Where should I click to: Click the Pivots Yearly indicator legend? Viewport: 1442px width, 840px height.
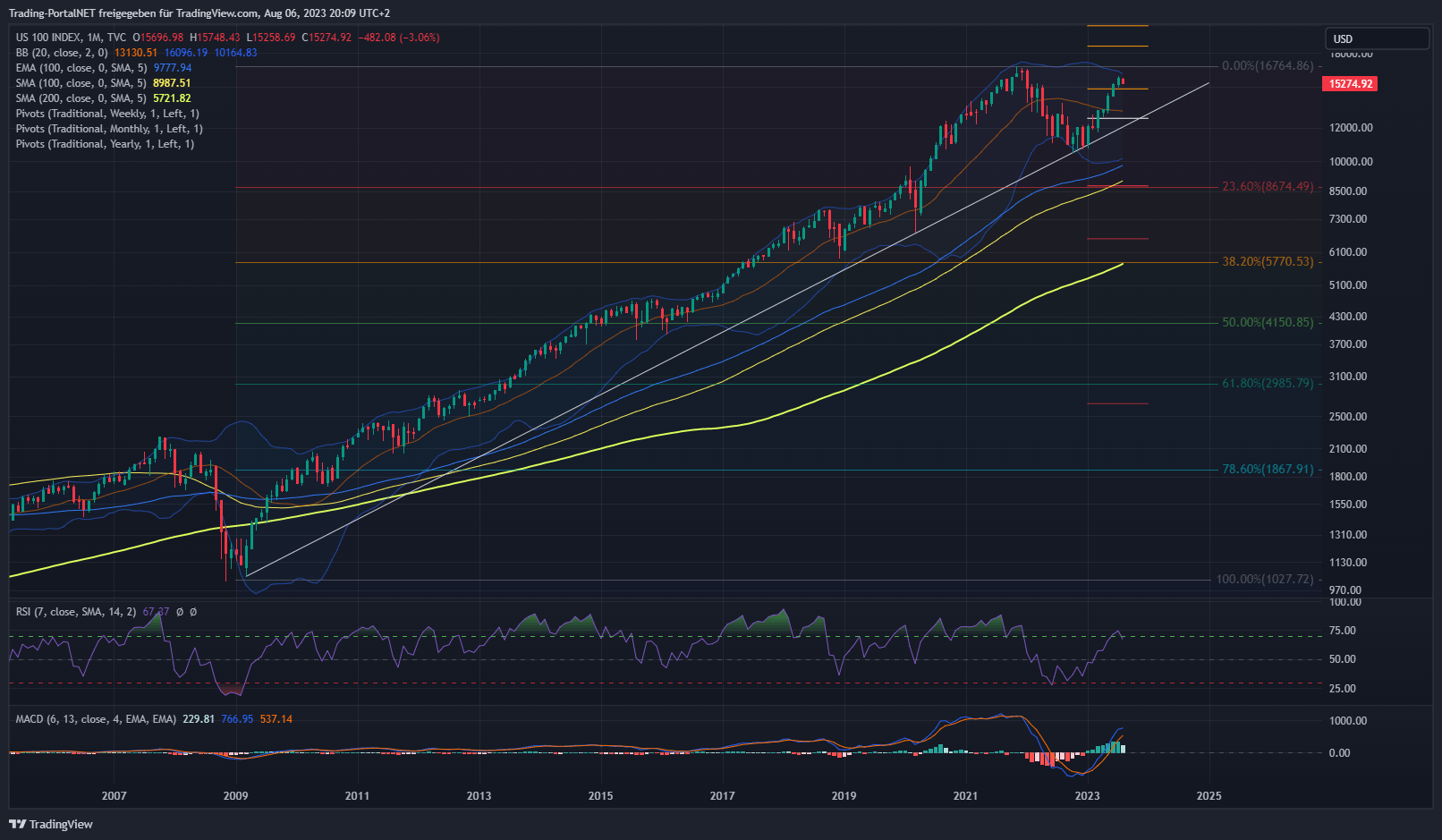105,144
